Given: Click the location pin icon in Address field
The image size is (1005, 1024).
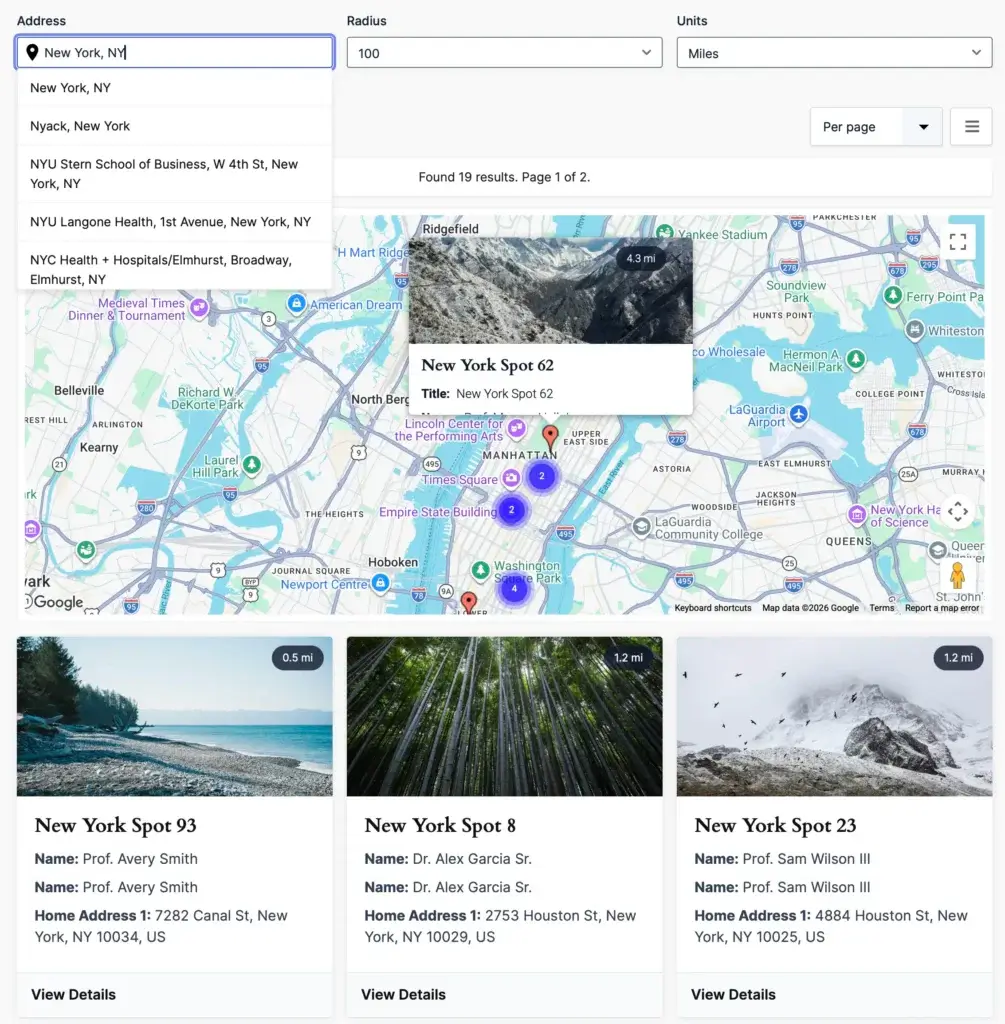Looking at the screenshot, I should pos(31,52).
